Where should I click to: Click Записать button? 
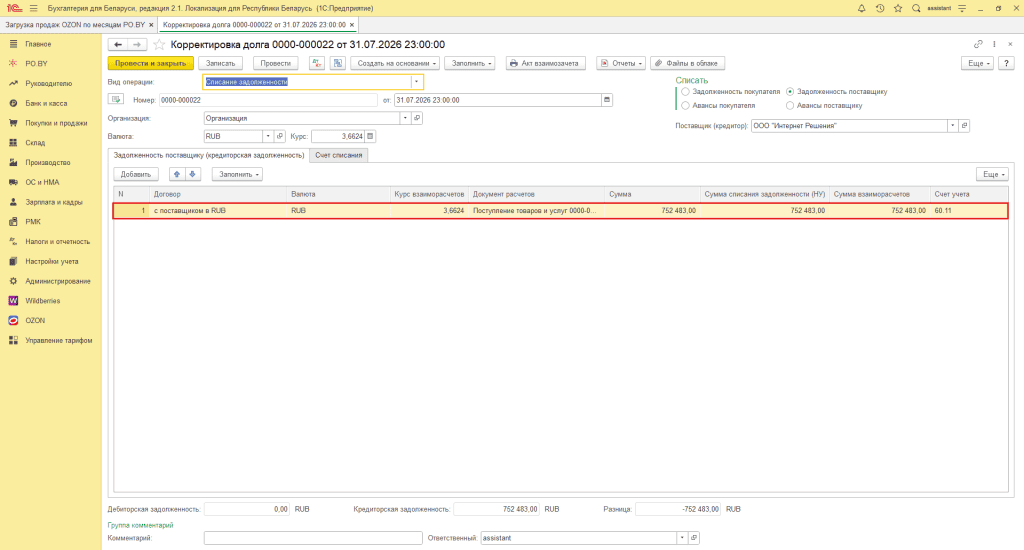pos(220,63)
